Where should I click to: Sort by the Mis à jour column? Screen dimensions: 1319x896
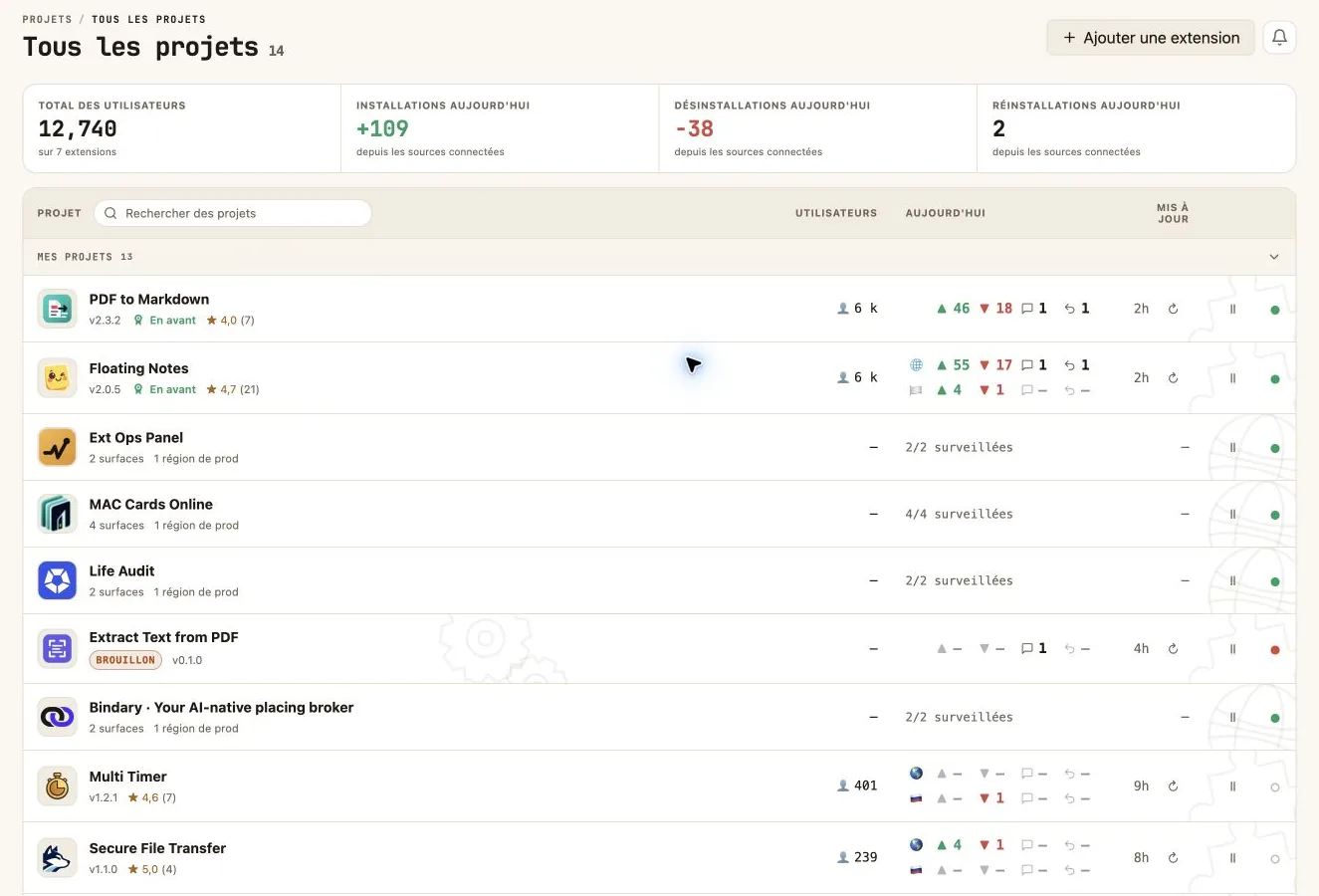(x=1173, y=213)
